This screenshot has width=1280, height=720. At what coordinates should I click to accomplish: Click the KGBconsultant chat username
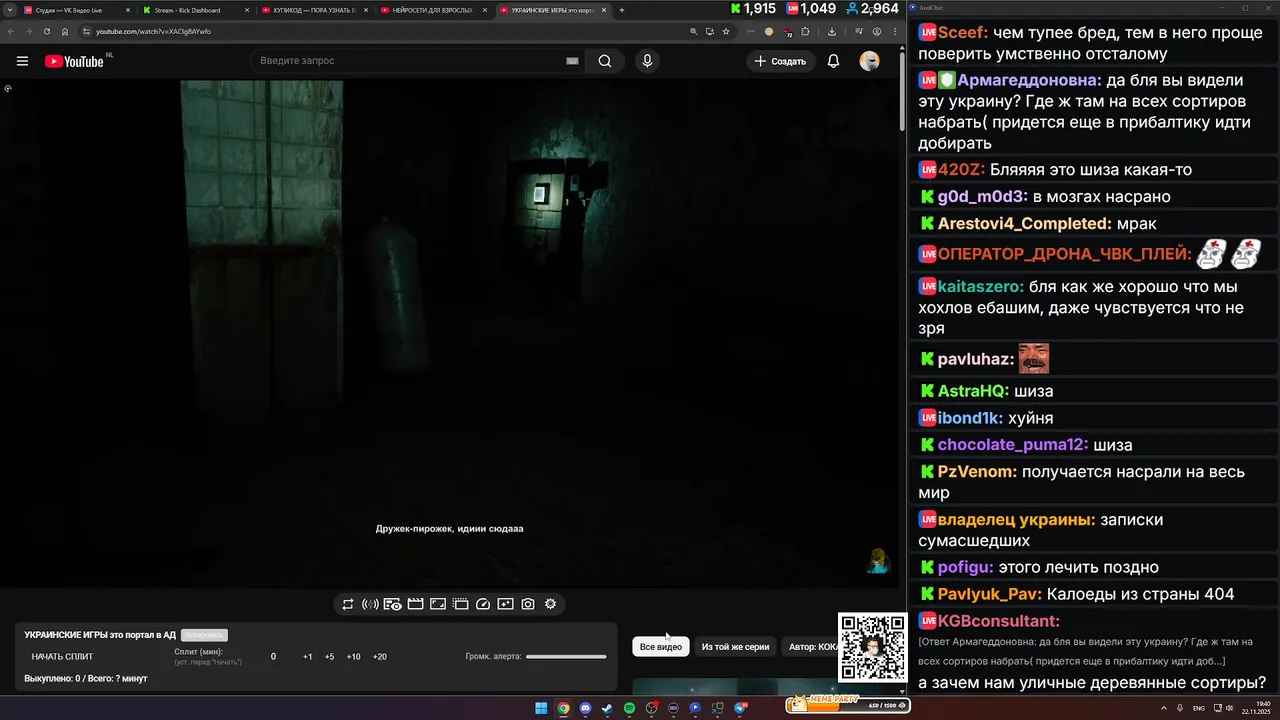click(998, 621)
